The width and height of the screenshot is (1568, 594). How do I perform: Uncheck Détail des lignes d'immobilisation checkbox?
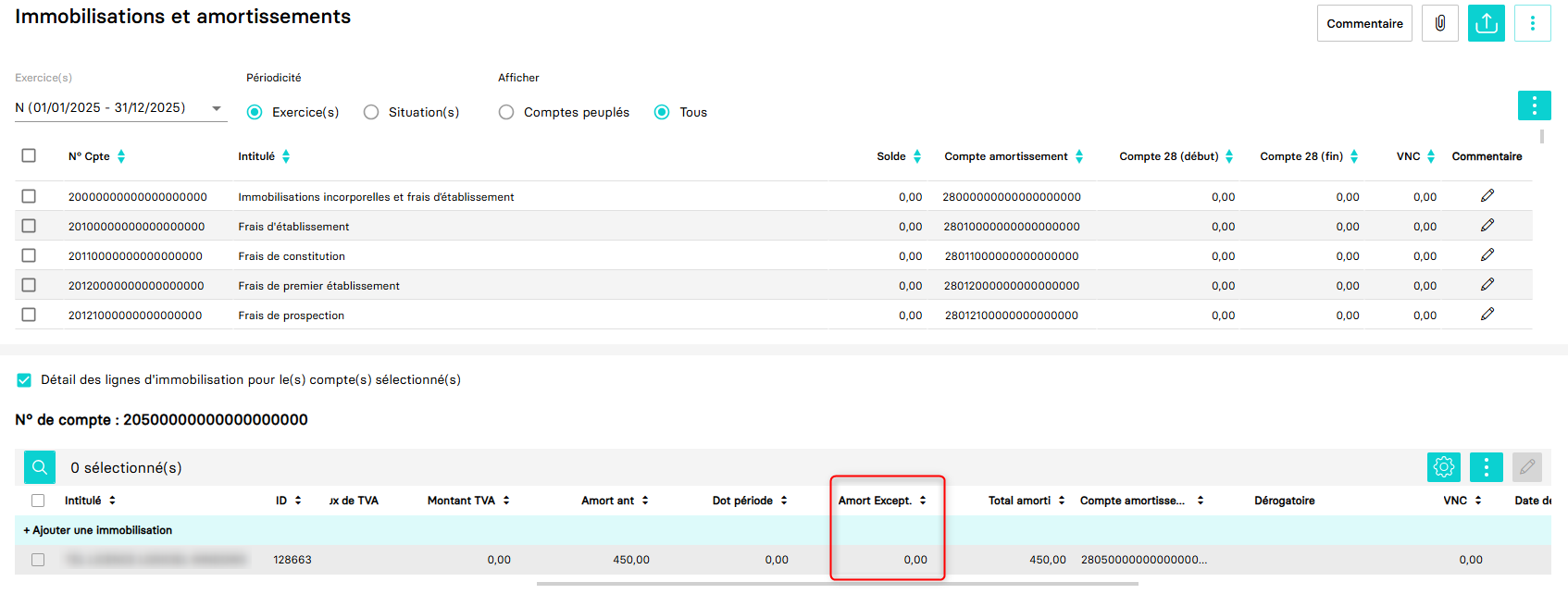(x=24, y=380)
